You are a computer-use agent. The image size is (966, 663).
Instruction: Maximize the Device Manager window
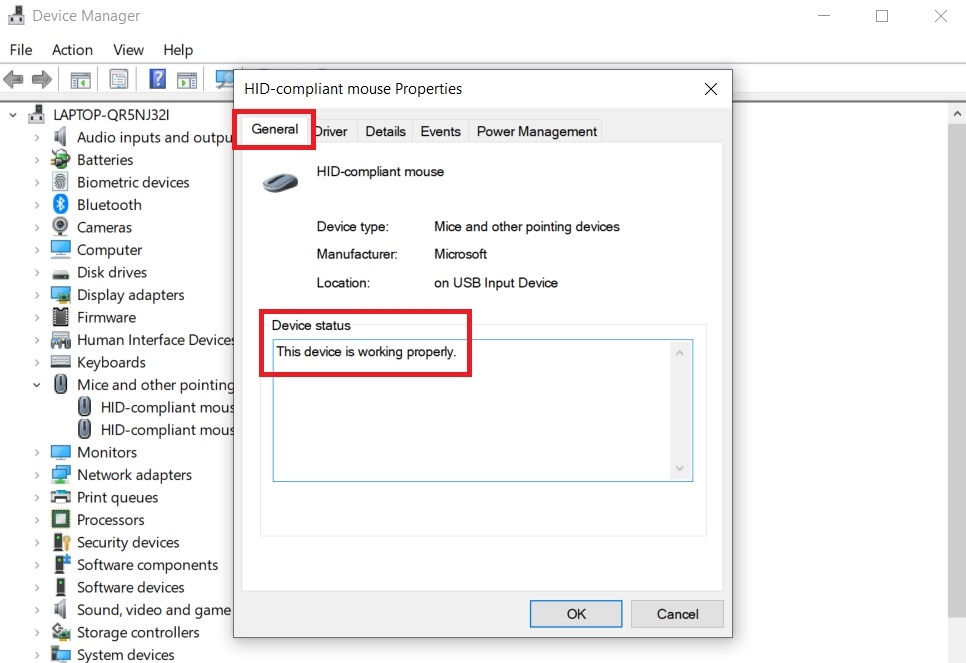pos(882,16)
